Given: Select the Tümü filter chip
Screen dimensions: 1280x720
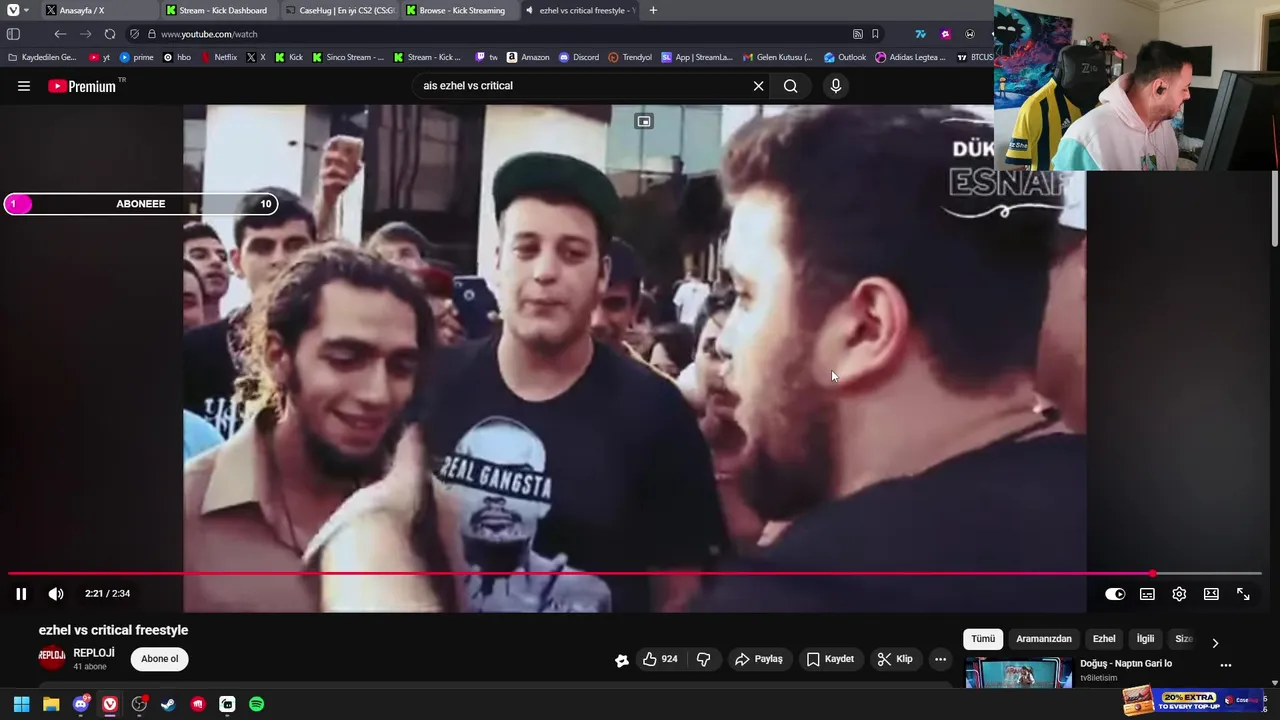Looking at the screenshot, I should pos(983,639).
